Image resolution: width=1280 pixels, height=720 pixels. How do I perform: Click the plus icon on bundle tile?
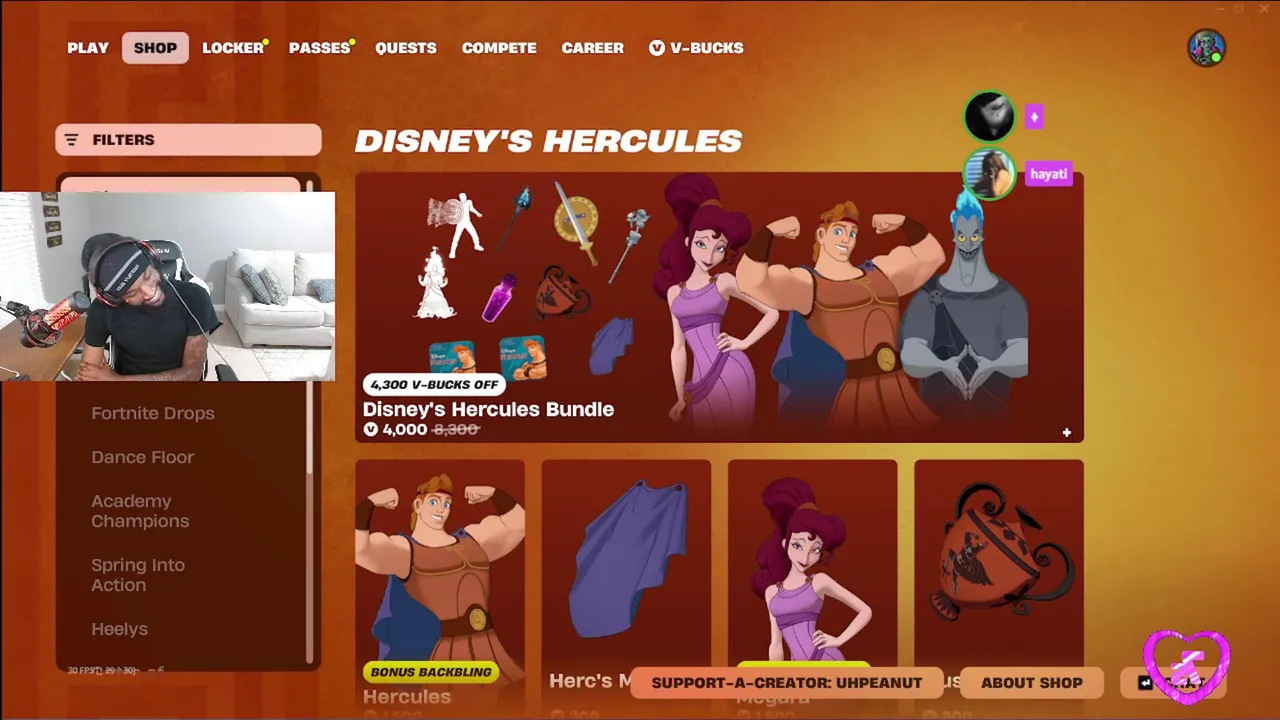1066,433
